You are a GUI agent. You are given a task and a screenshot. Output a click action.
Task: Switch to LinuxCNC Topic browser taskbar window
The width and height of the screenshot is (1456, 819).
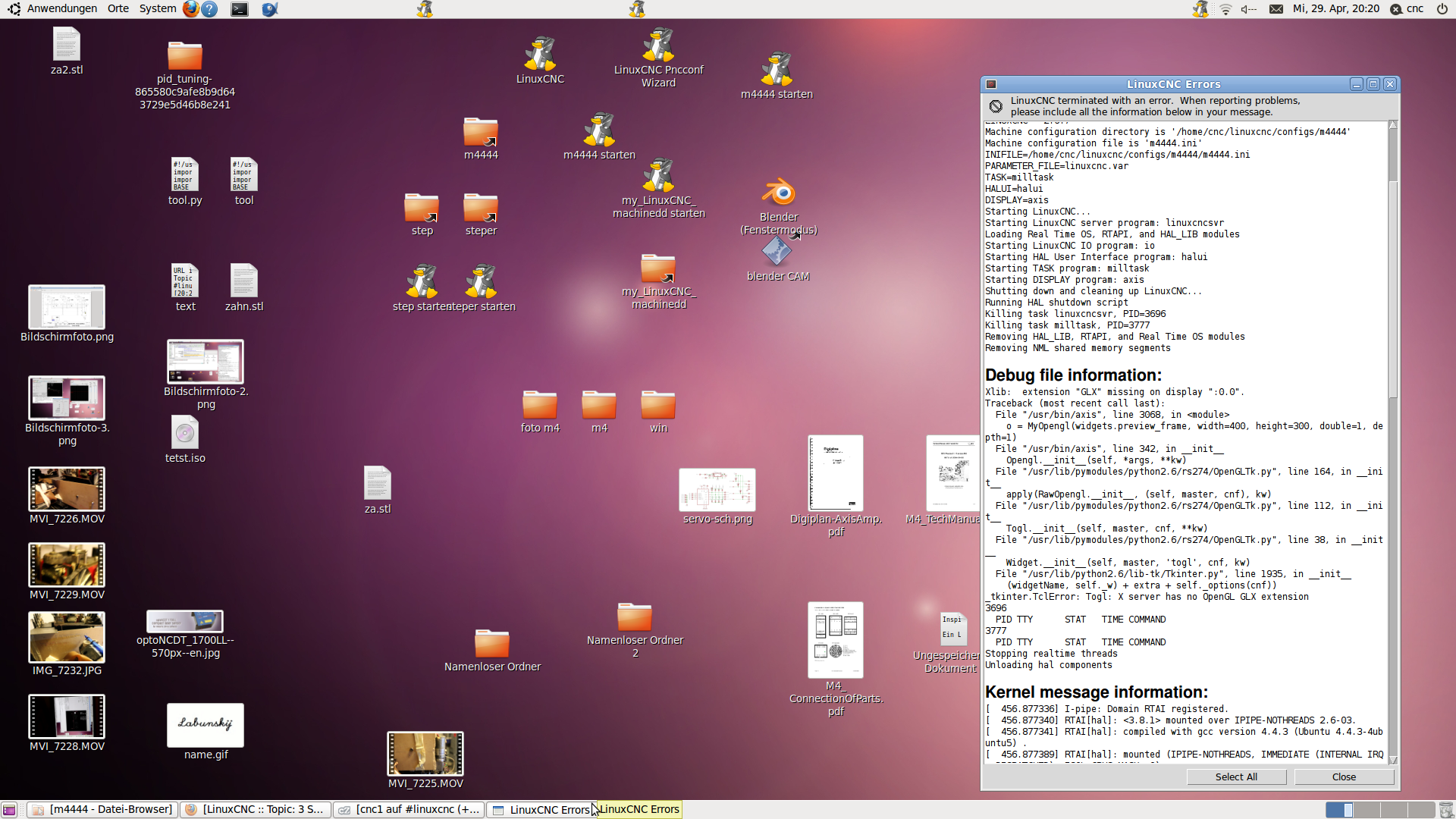pyautogui.click(x=256, y=809)
